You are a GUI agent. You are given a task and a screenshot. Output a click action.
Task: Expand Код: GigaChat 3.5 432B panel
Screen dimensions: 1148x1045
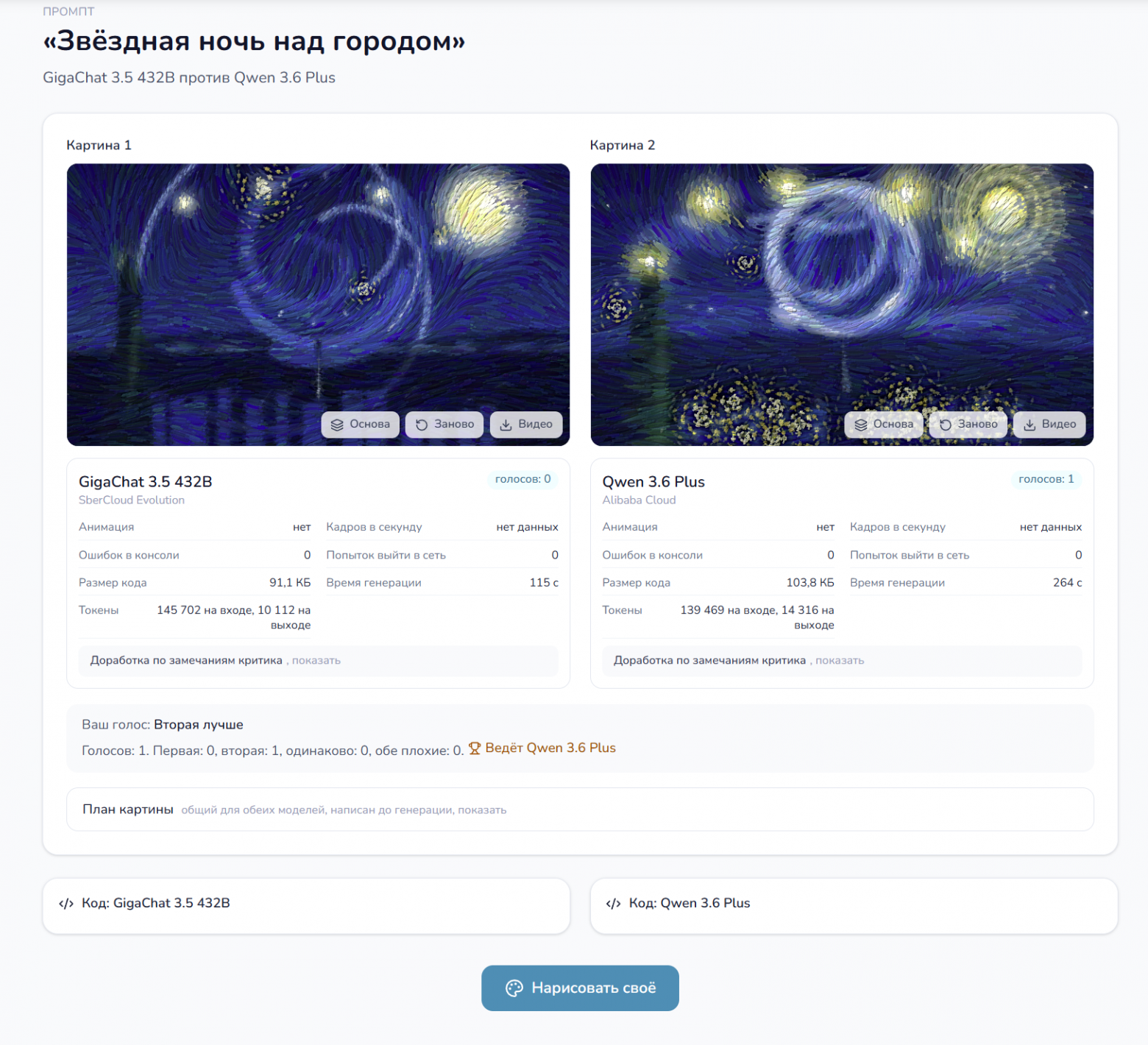click(306, 906)
